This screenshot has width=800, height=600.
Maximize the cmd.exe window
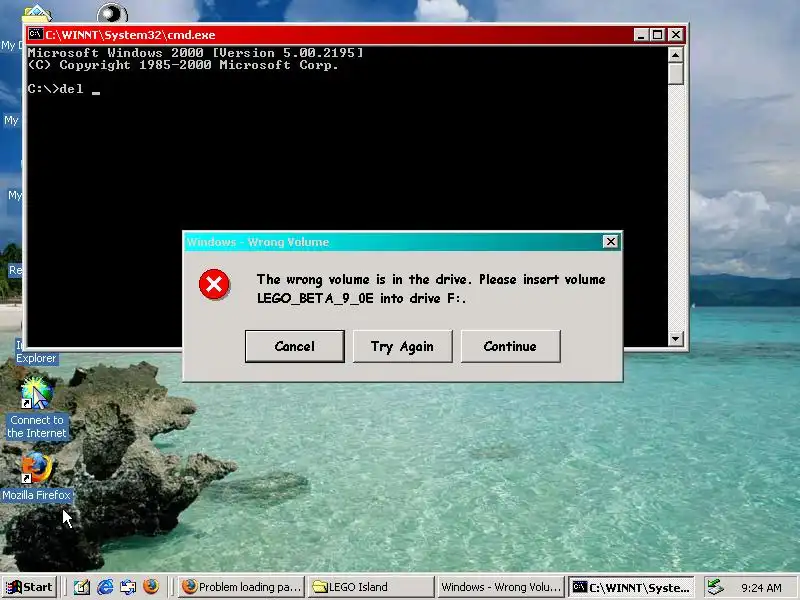(657, 35)
